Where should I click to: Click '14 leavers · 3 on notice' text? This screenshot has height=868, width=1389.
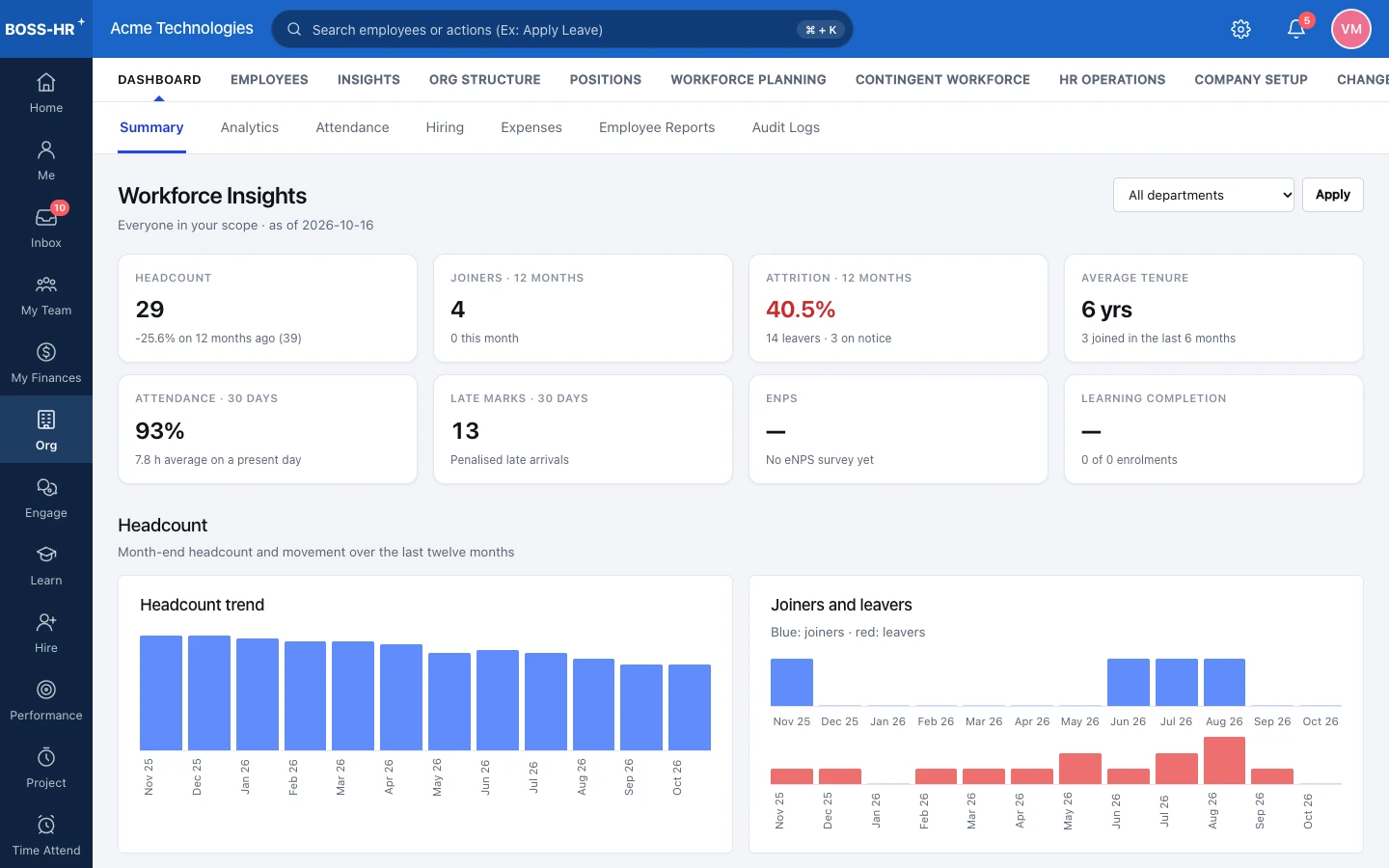(829, 339)
